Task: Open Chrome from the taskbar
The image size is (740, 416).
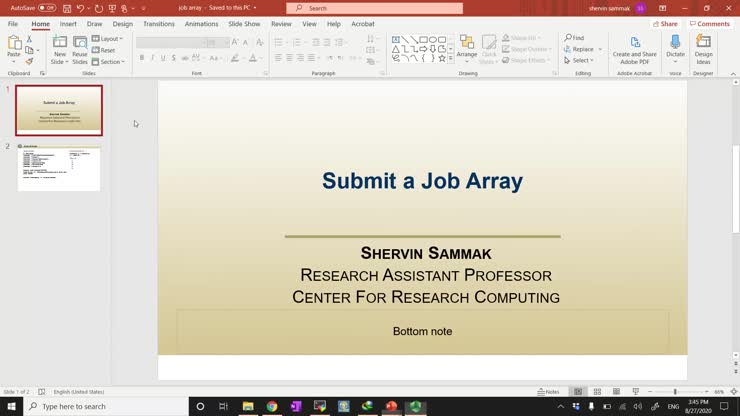Action: (272, 406)
